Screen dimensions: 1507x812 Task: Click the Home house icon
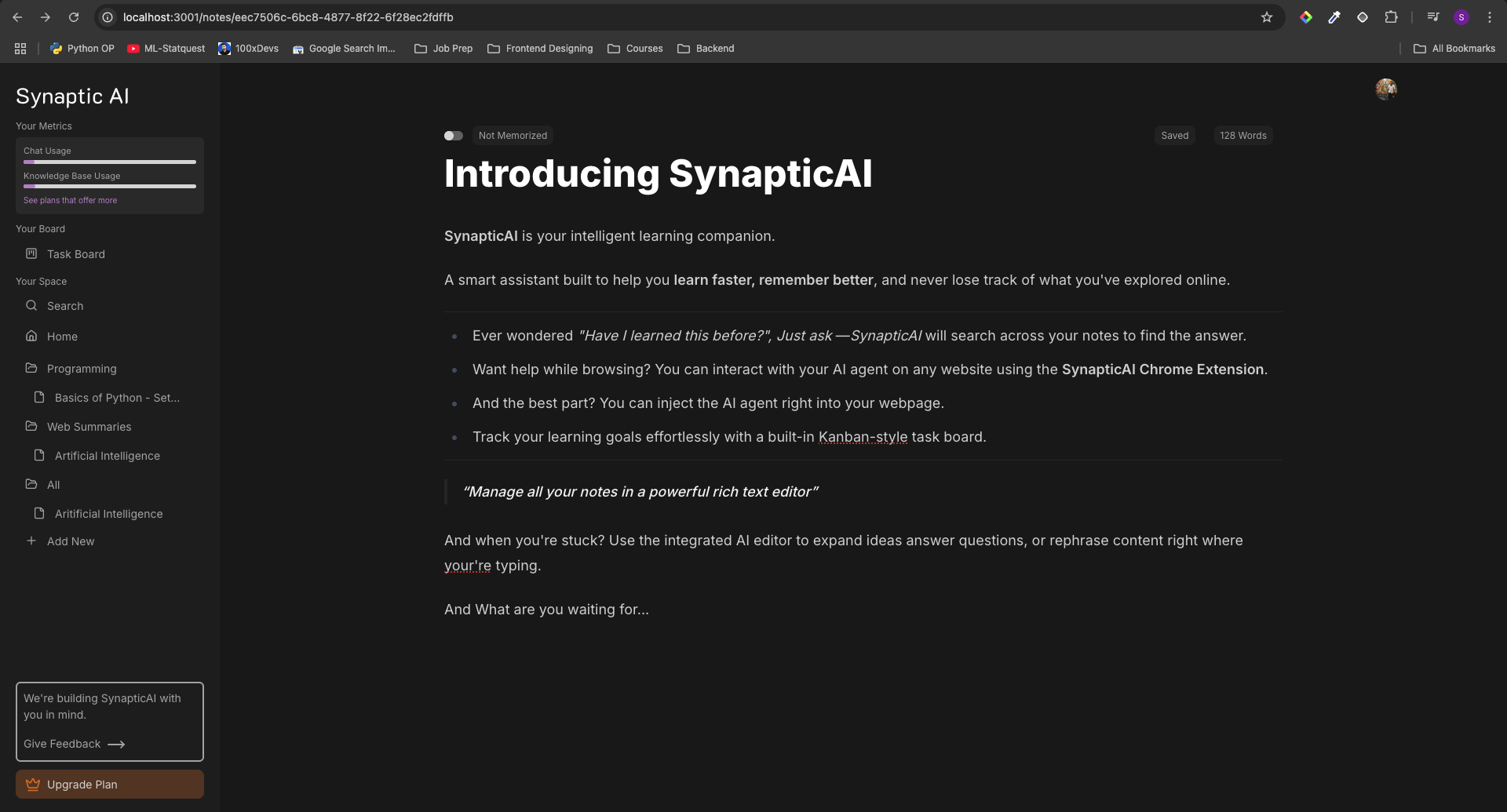tap(31, 336)
